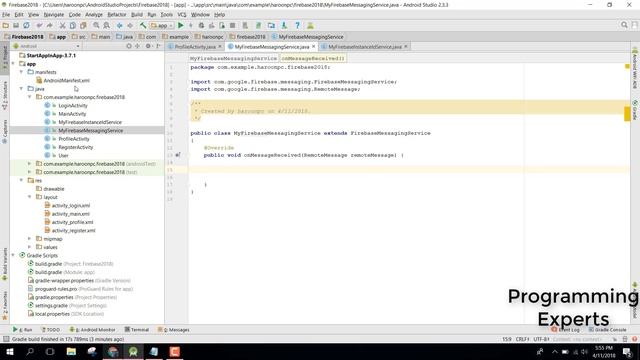Click the CRLF line separator status entry
The image size is (640, 360).
pyautogui.click(x=522, y=339)
